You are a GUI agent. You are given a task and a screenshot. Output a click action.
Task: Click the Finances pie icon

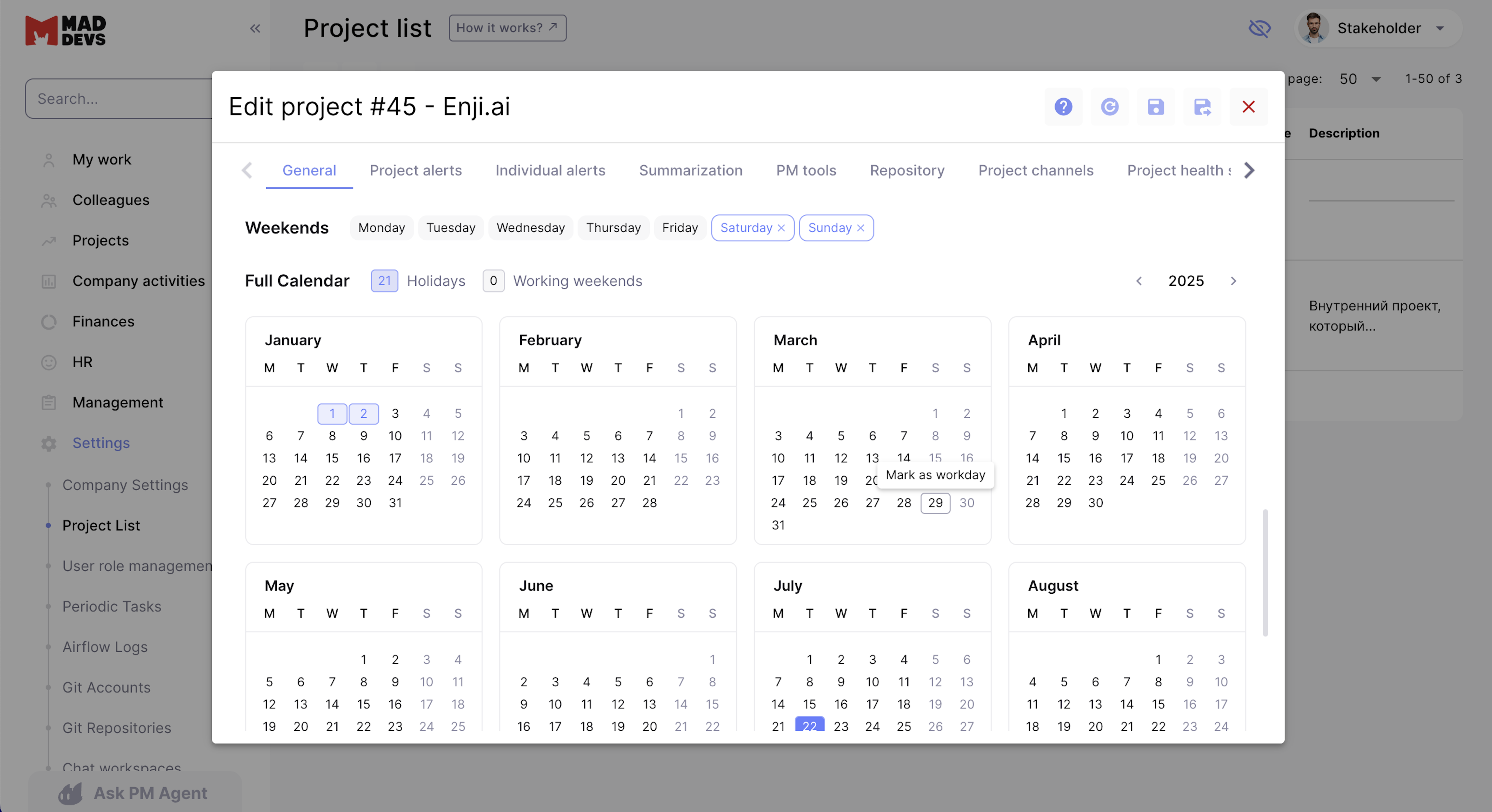(x=49, y=322)
